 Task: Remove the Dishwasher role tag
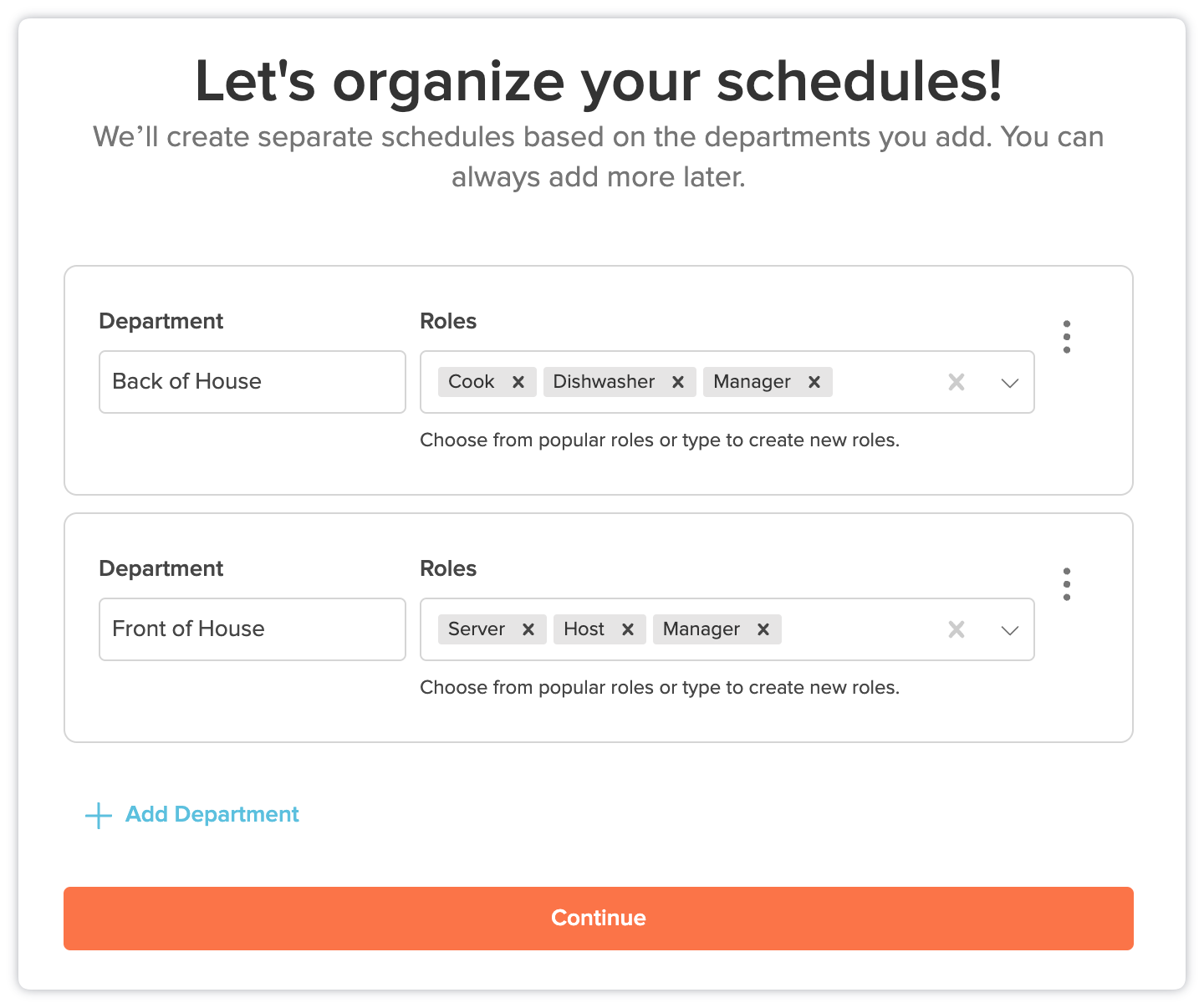[x=678, y=382]
